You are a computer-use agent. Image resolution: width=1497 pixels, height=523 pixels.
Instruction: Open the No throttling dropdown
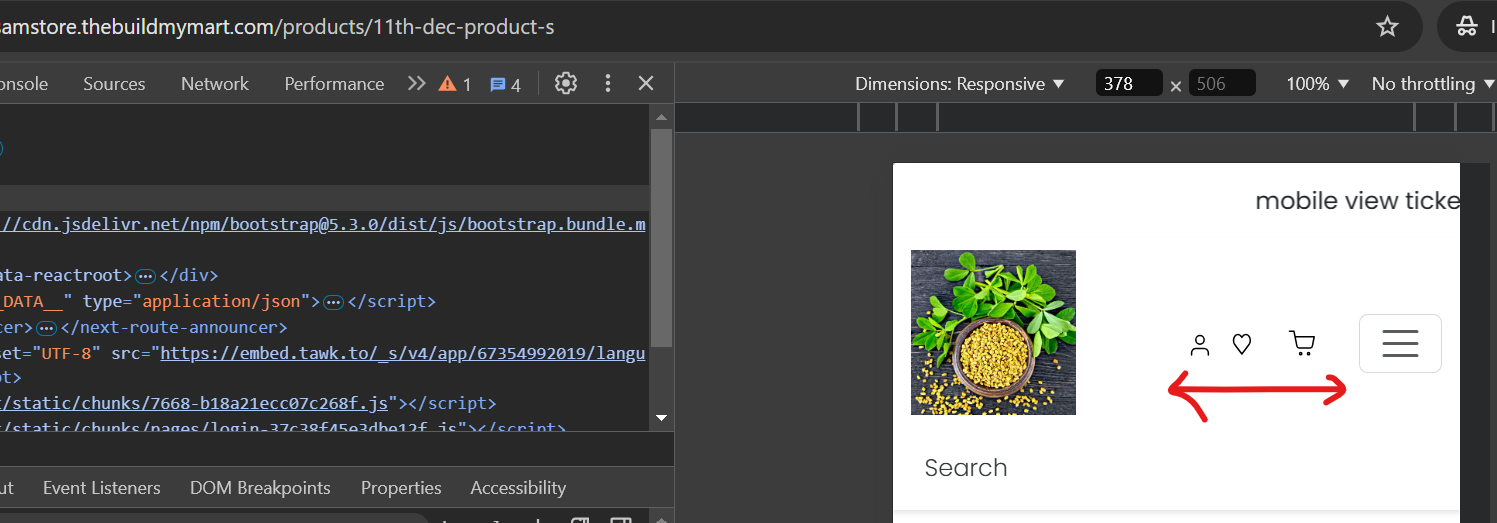tap(1431, 84)
